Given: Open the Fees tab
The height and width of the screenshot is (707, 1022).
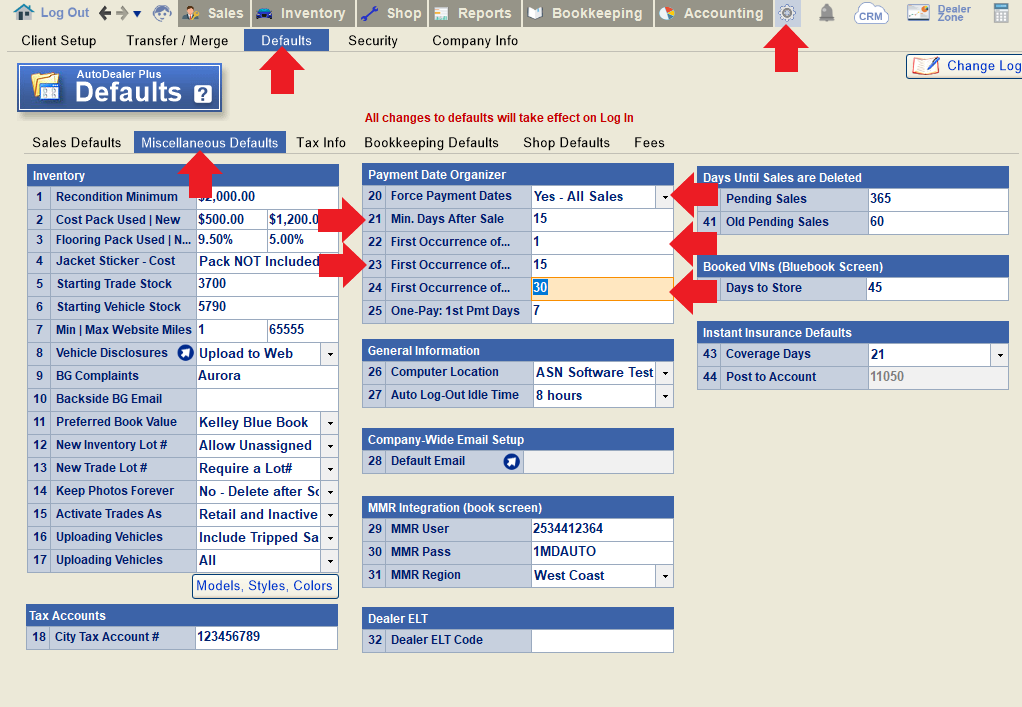Looking at the screenshot, I should click(x=649, y=143).
